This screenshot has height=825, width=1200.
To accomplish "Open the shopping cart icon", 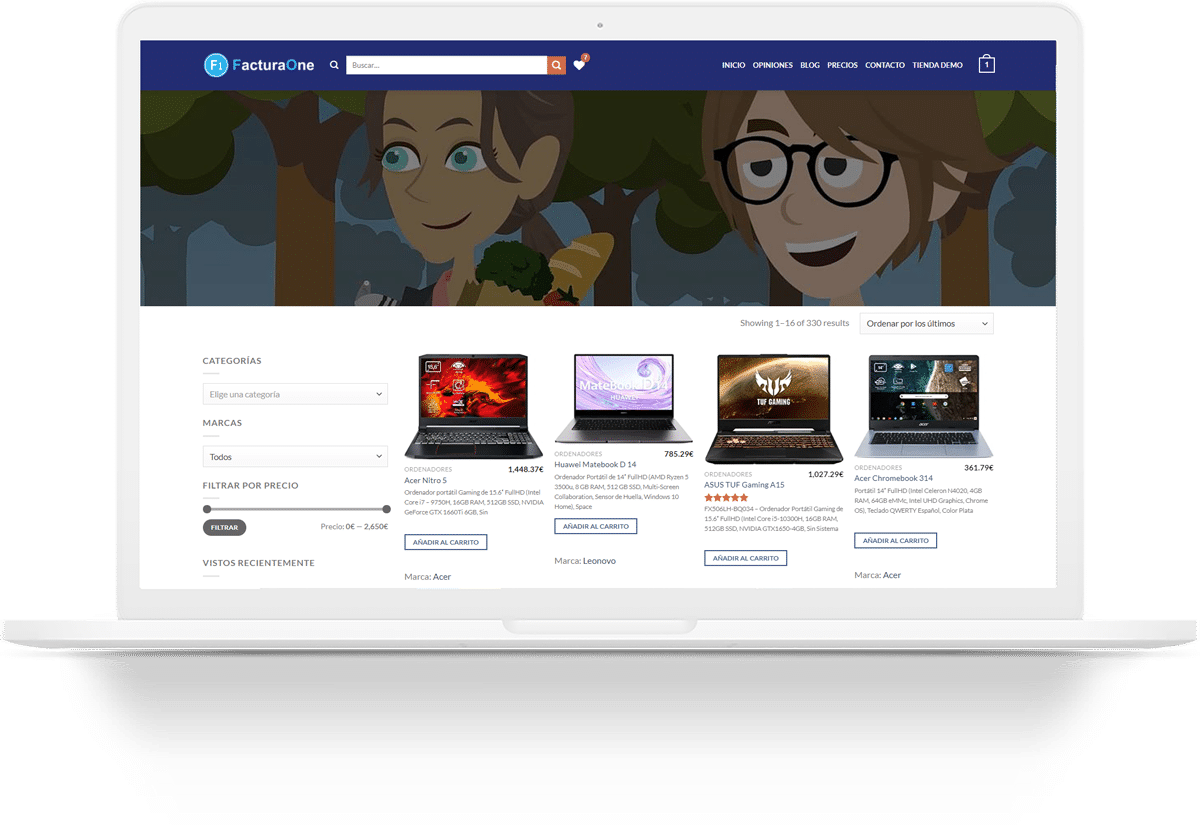I will click(x=986, y=65).
